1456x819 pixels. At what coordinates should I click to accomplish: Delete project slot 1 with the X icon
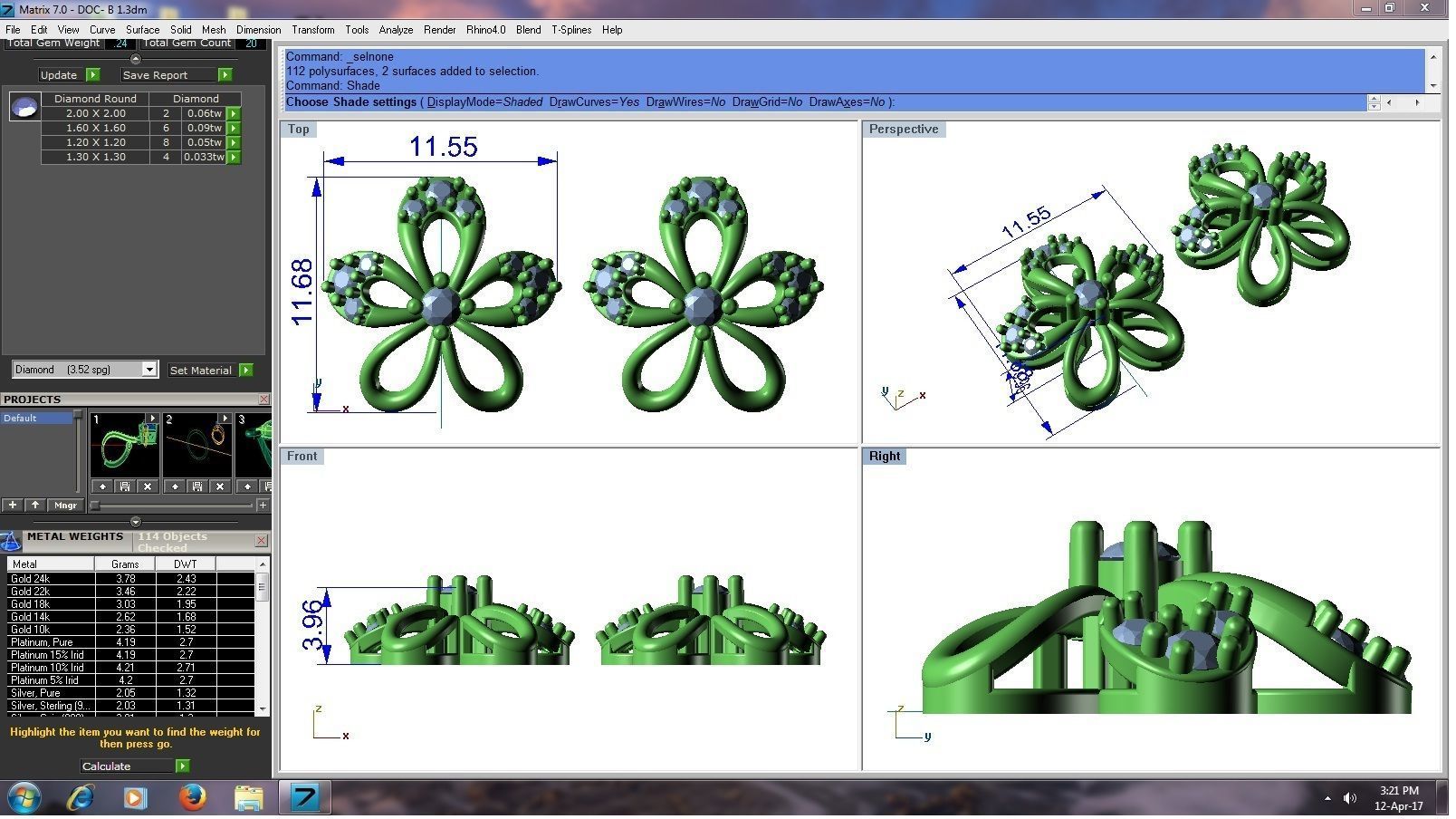(148, 488)
